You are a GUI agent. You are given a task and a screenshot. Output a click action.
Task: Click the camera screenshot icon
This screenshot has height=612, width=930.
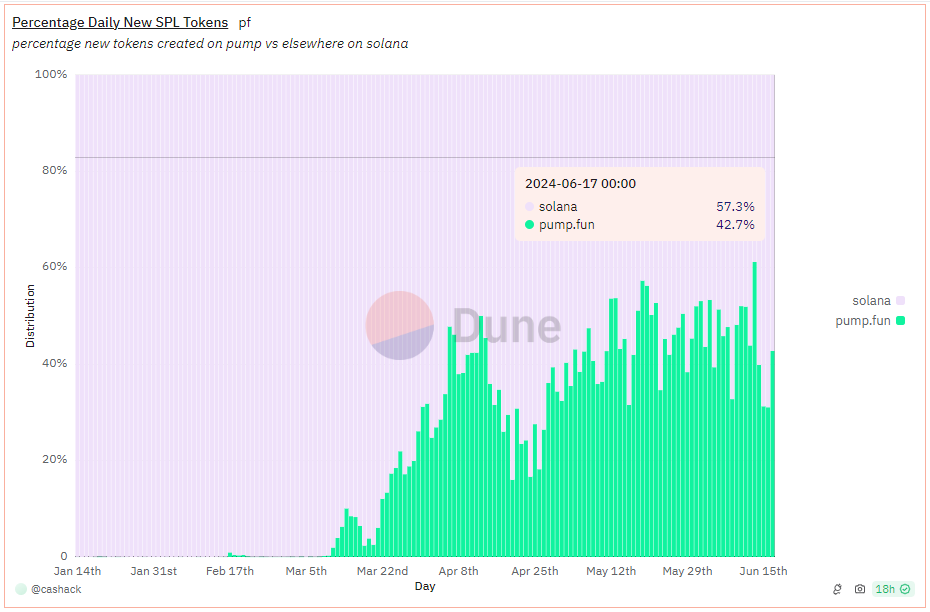859,589
